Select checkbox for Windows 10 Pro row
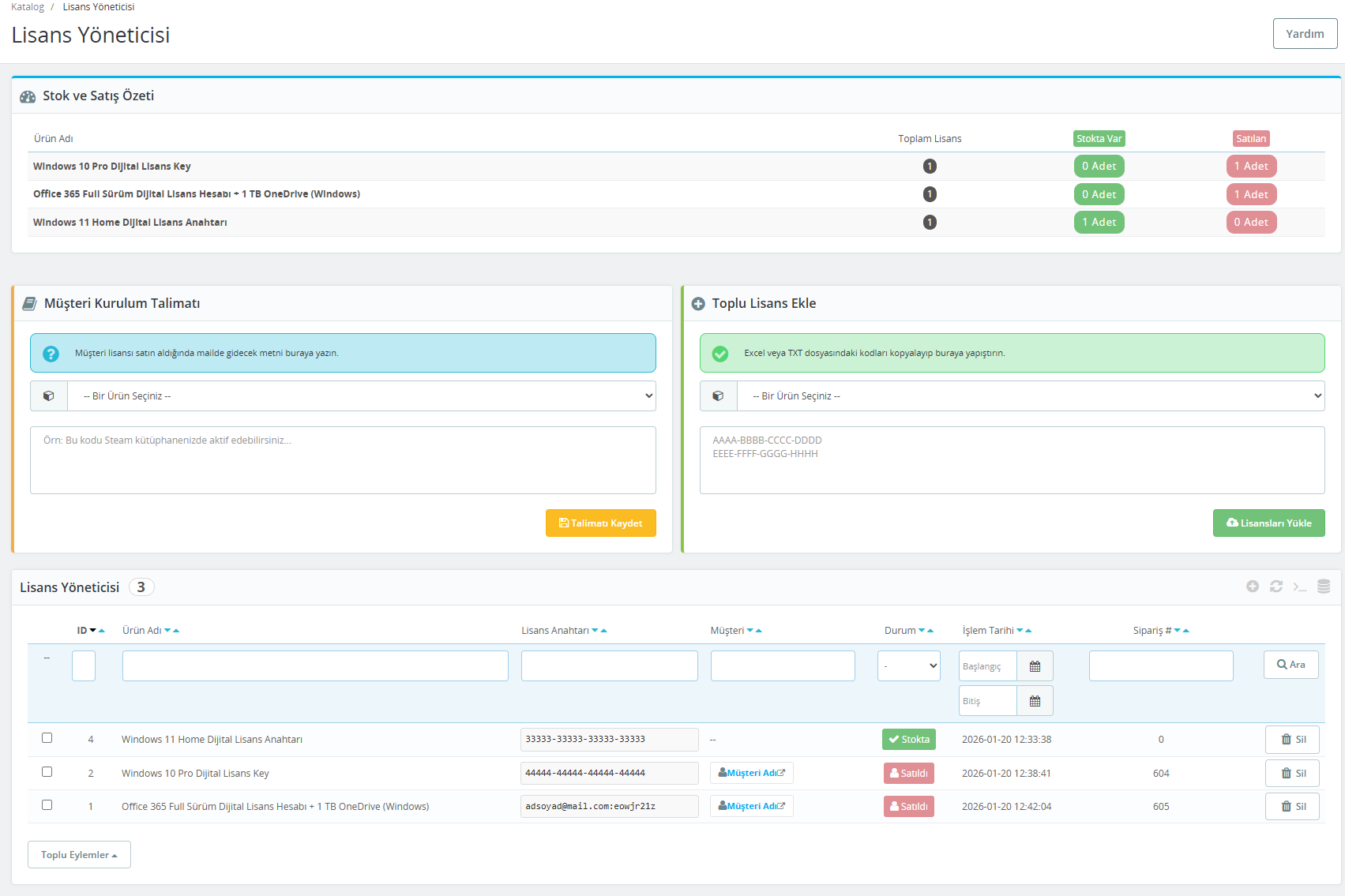 pyautogui.click(x=47, y=772)
